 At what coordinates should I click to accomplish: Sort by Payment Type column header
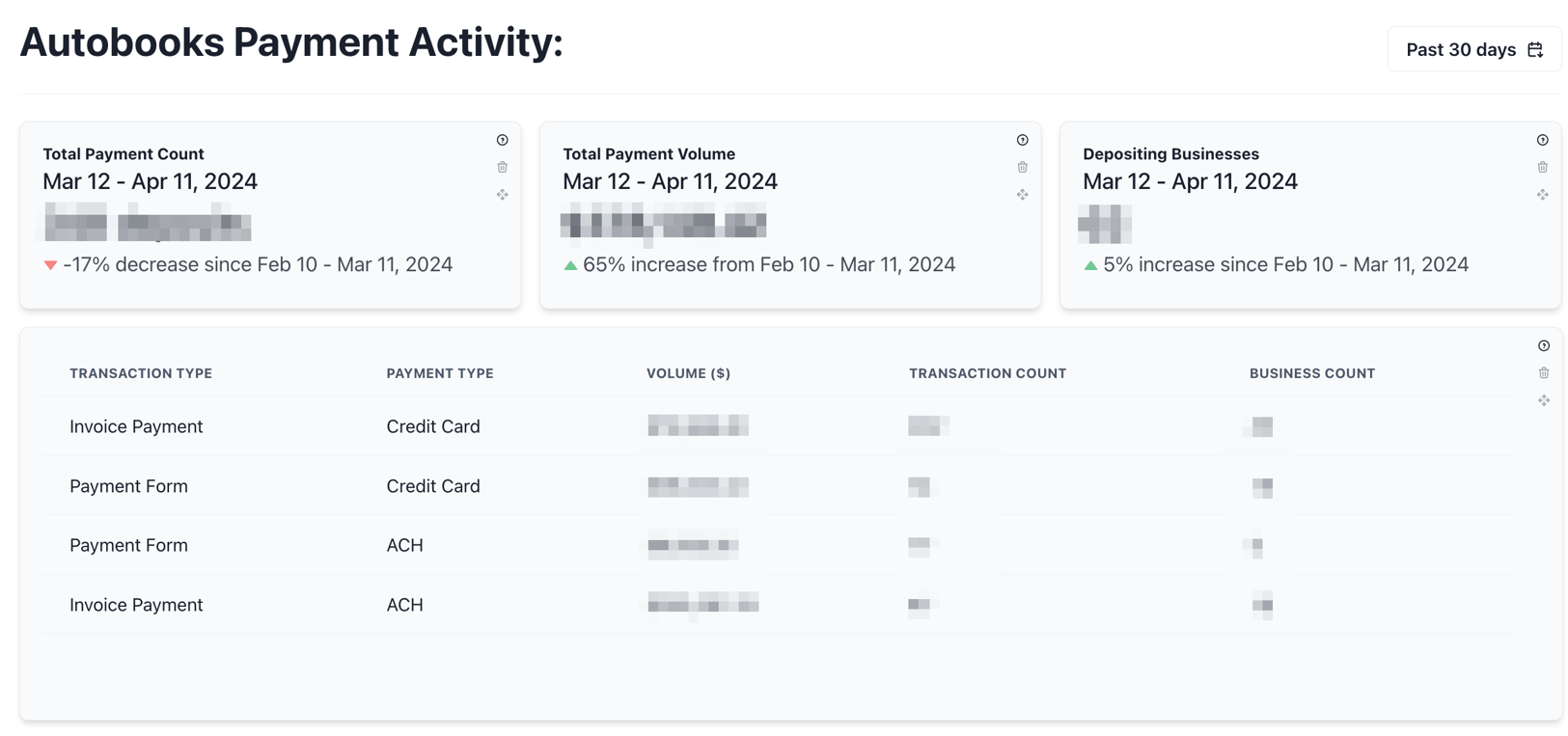440,373
